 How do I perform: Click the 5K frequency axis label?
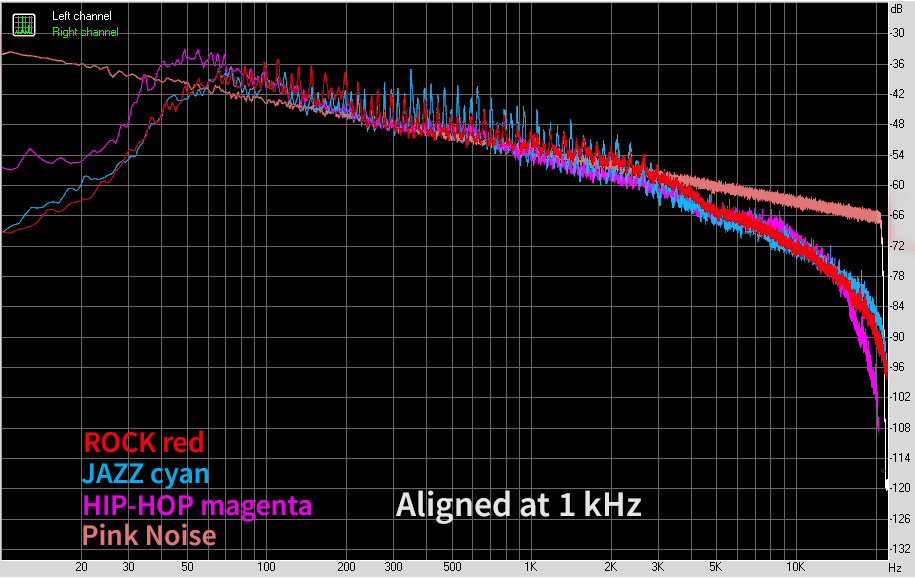(716, 566)
